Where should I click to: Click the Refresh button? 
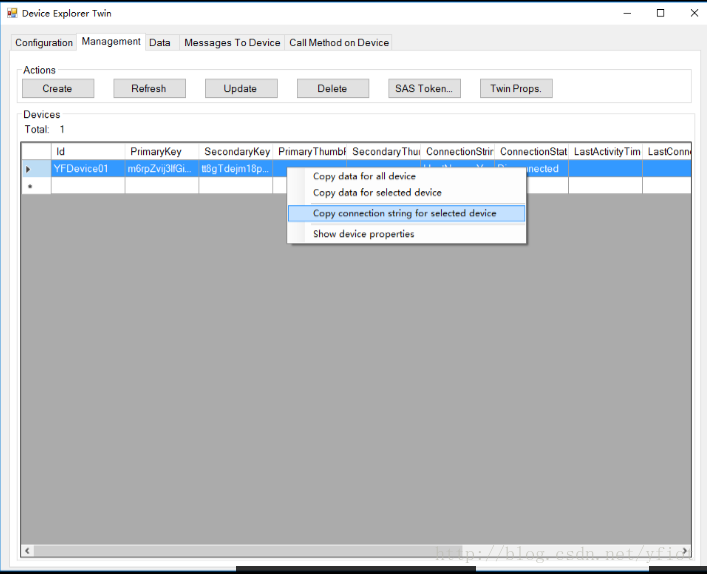(149, 88)
